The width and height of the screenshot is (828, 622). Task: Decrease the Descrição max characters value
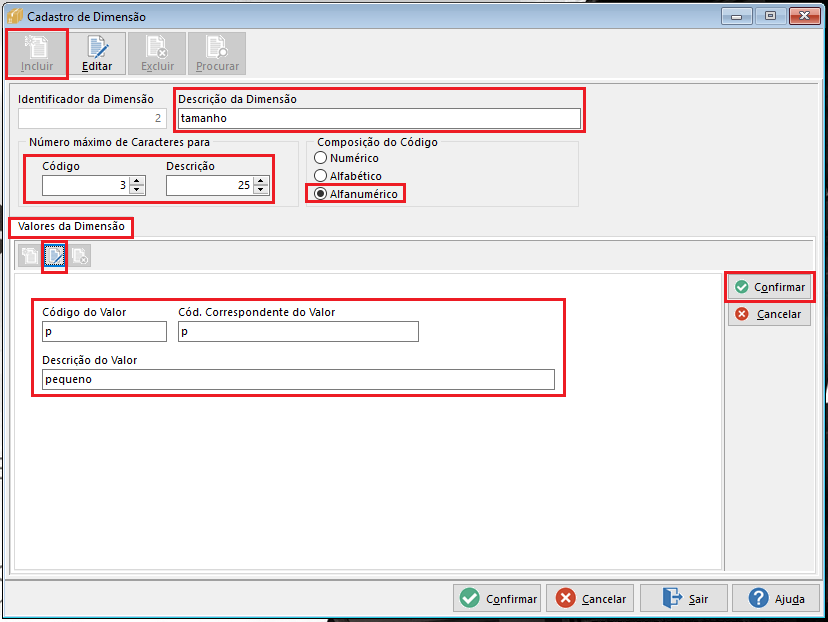pyautogui.click(x=261, y=190)
